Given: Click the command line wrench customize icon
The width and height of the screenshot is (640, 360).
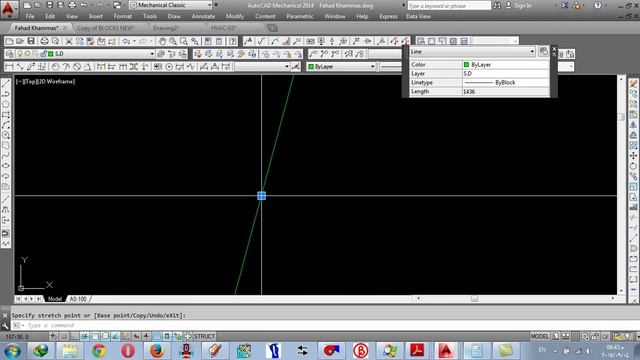Looking at the screenshot, I should point(5,325).
